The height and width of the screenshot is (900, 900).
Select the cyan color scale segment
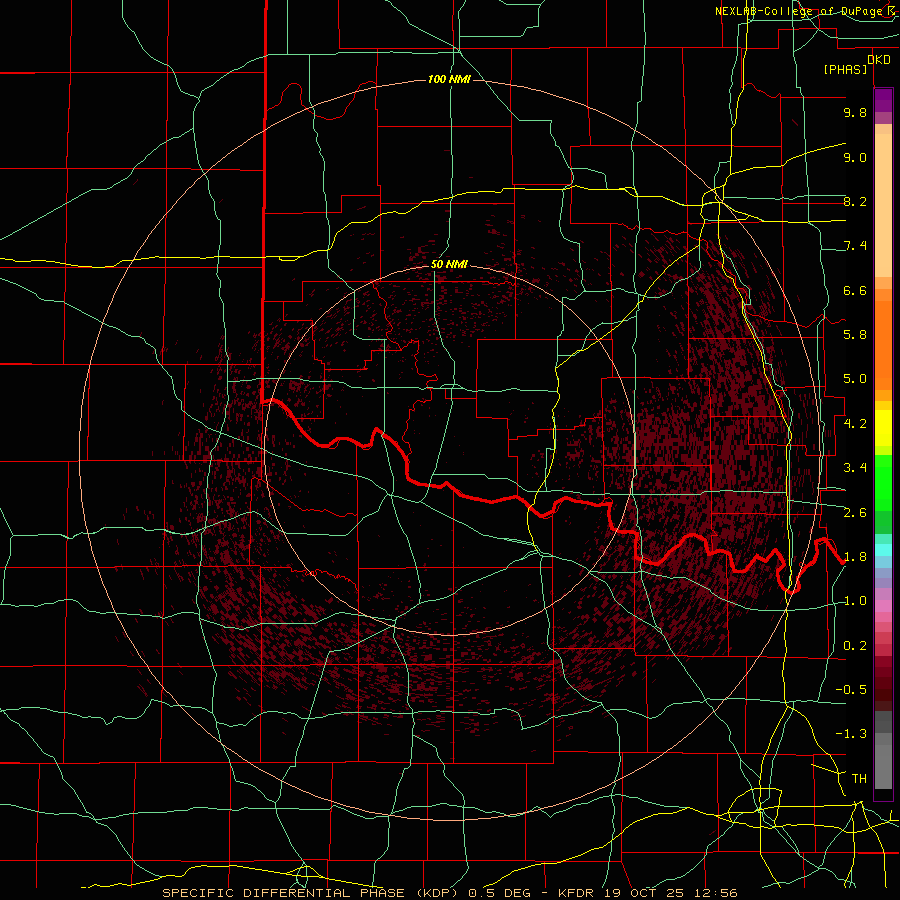tap(883, 550)
